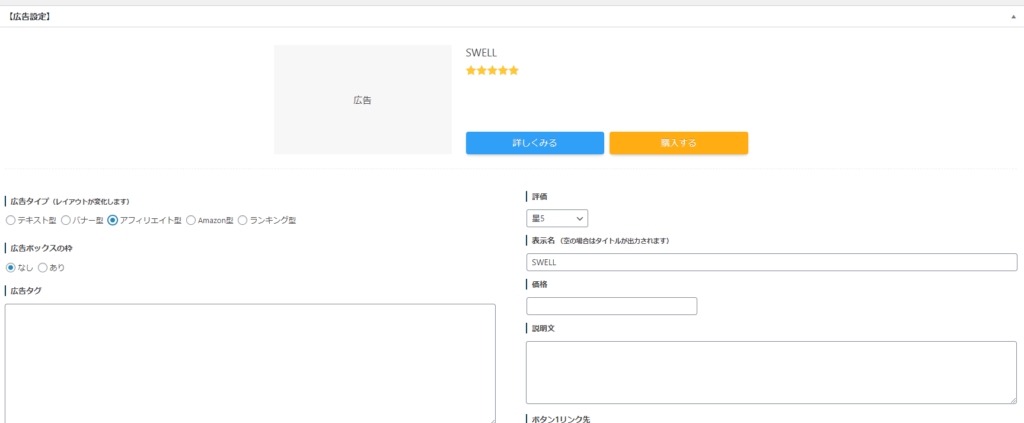Click the 詳しくみる blue button
Viewport: 1024px width, 423px height.
pos(535,143)
